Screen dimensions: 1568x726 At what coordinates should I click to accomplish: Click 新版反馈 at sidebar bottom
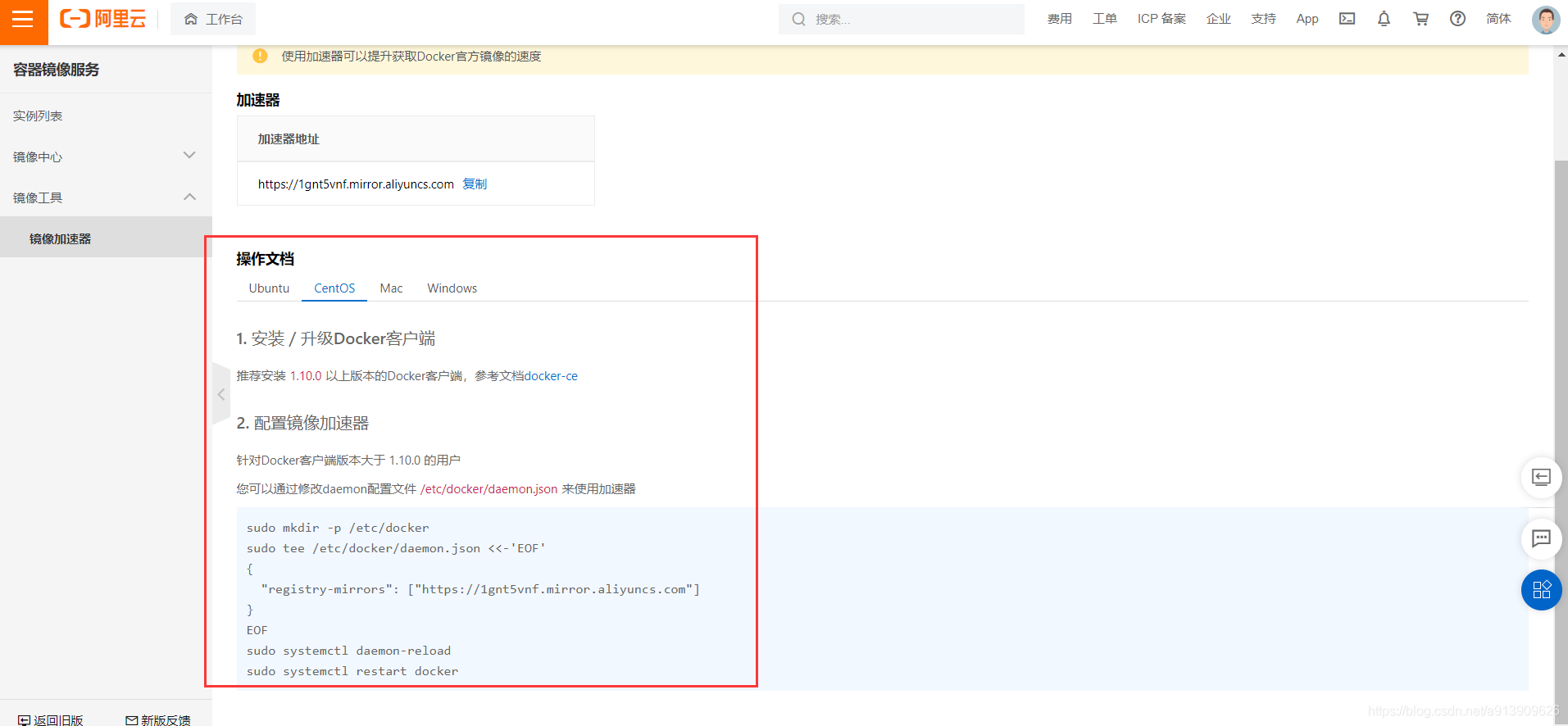pyautogui.click(x=158, y=720)
